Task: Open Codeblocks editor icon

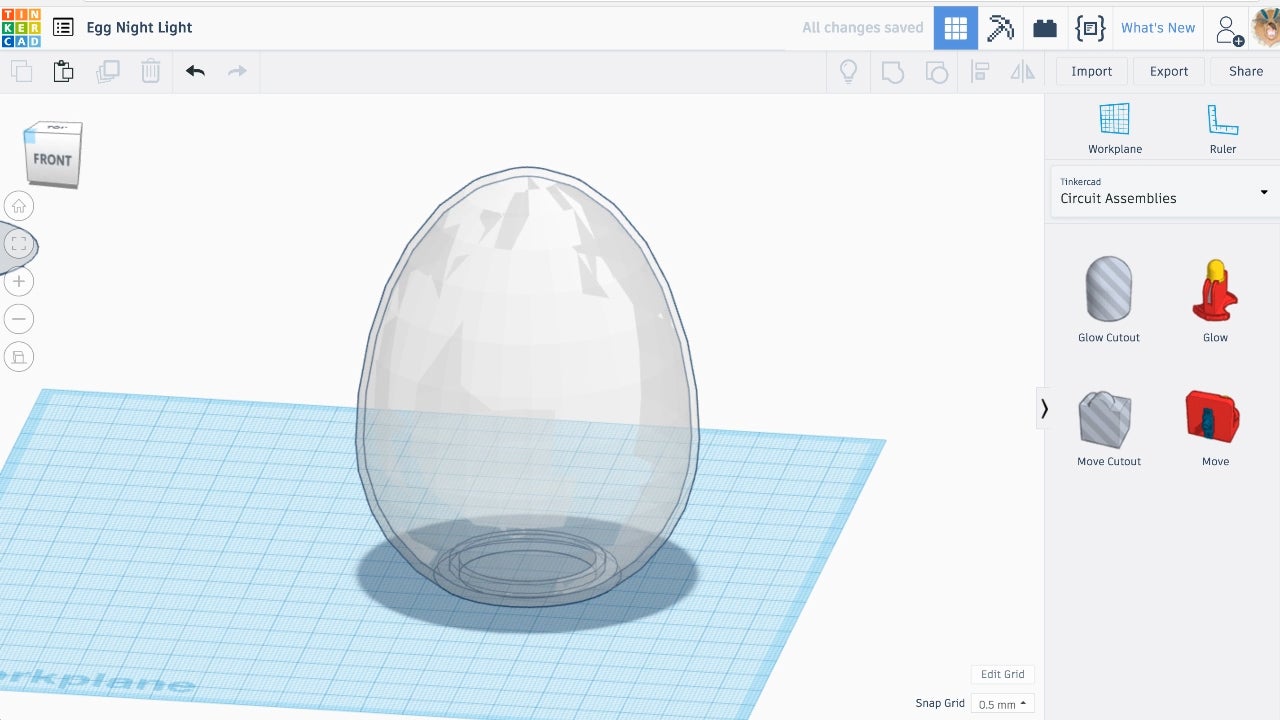Action: [x=1089, y=28]
